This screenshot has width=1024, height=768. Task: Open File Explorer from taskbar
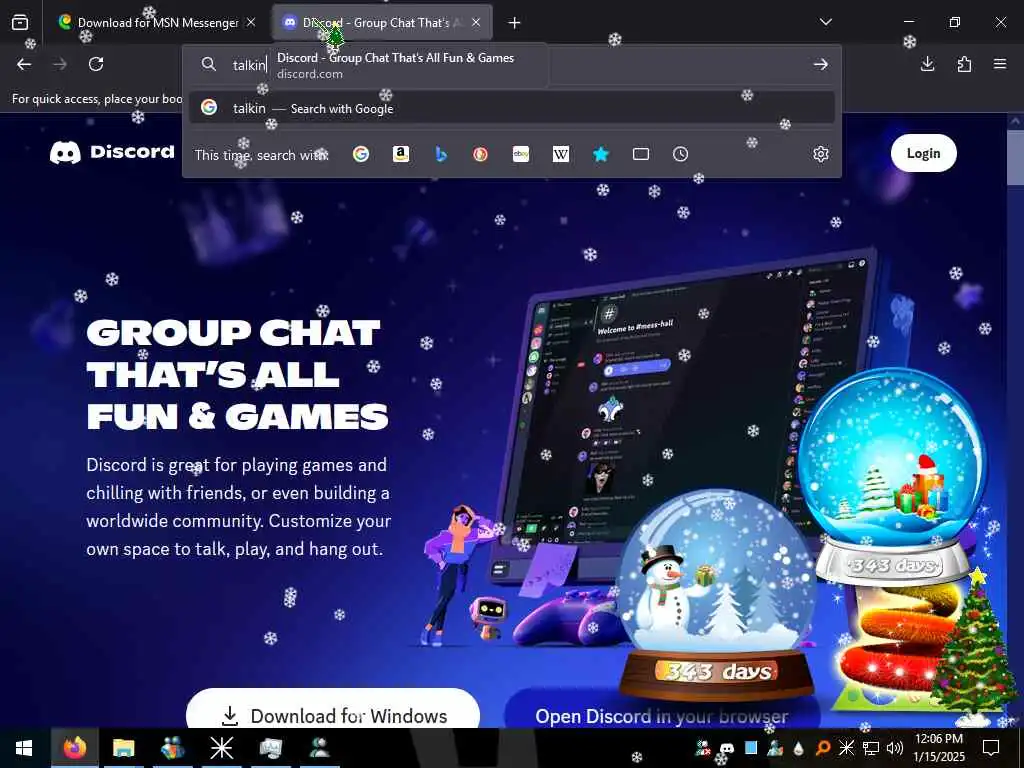click(123, 748)
